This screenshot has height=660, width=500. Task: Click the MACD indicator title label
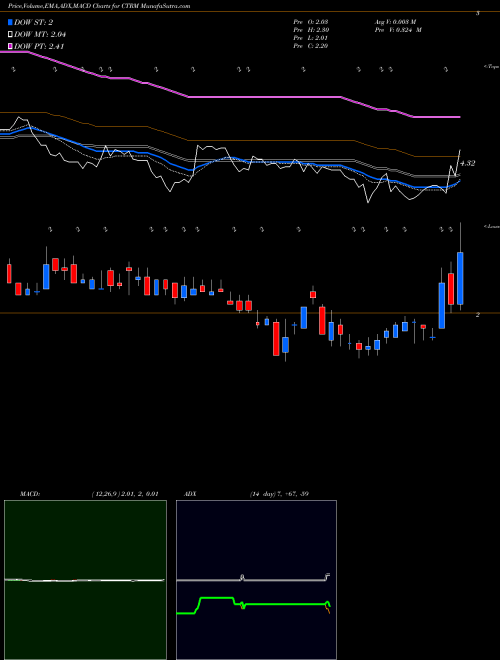tap(30, 494)
